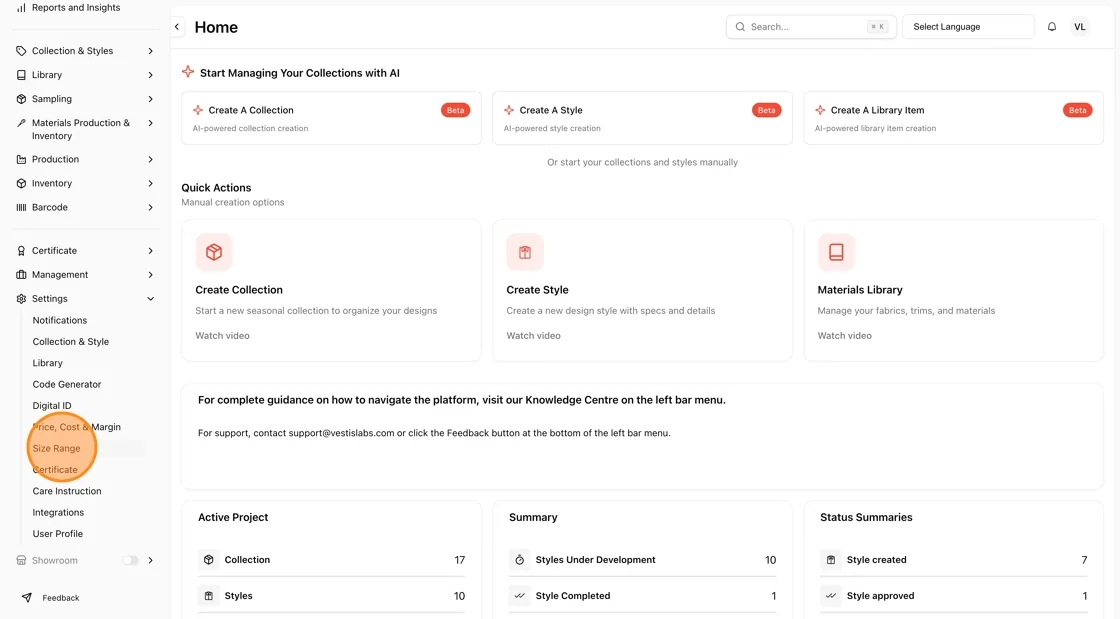Click Collection row in Active Project
The image size is (1120, 619).
pyautogui.click(x=331, y=560)
